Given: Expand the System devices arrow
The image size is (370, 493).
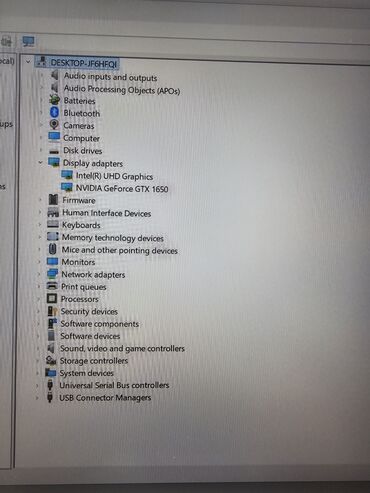Looking at the screenshot, I should (x=38, y=373).
